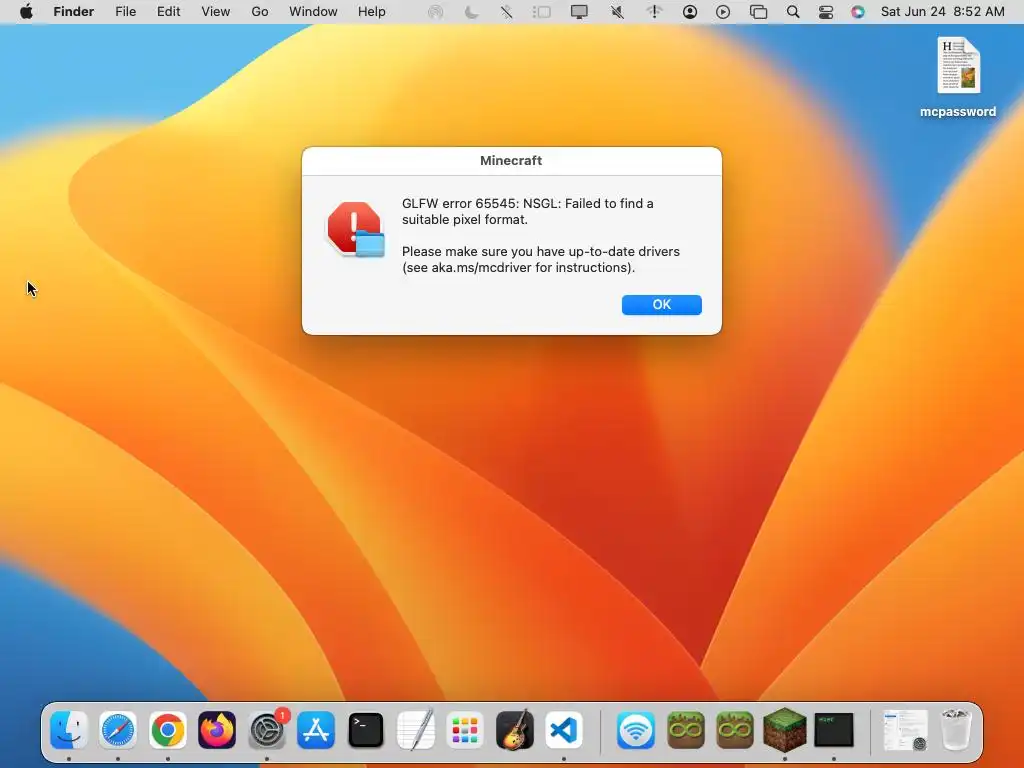Launch Safari from the Dock
This screenshot has height=768, width=1024.
[x=118, y=729]
